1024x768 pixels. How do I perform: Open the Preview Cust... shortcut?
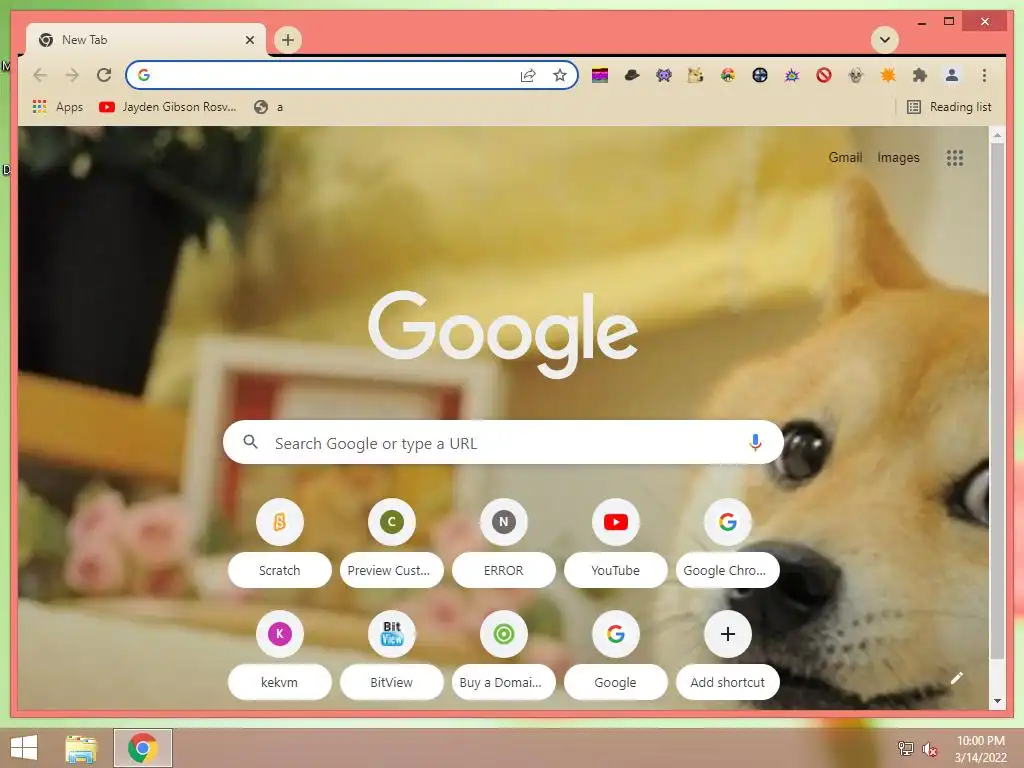coord(391,543)
